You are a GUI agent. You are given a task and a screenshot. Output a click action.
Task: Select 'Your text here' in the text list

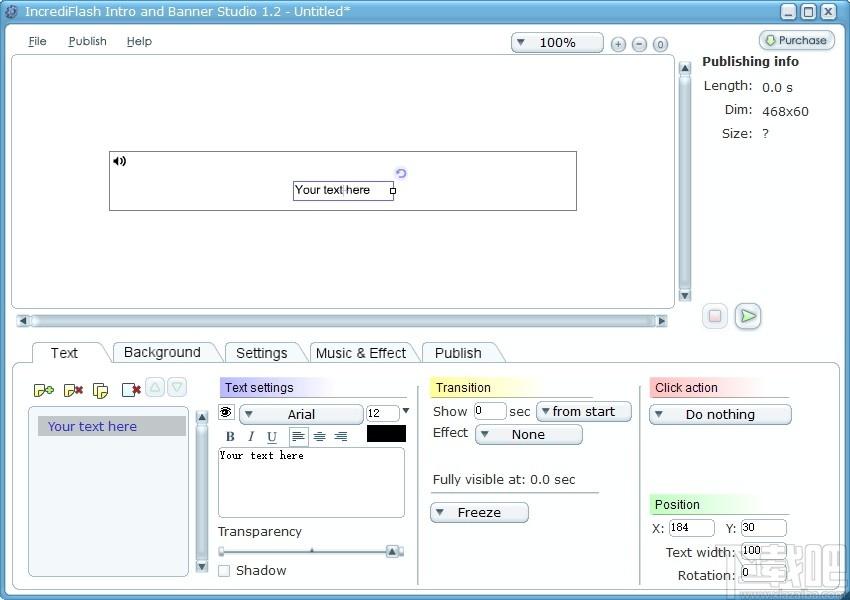pos(112,427)
